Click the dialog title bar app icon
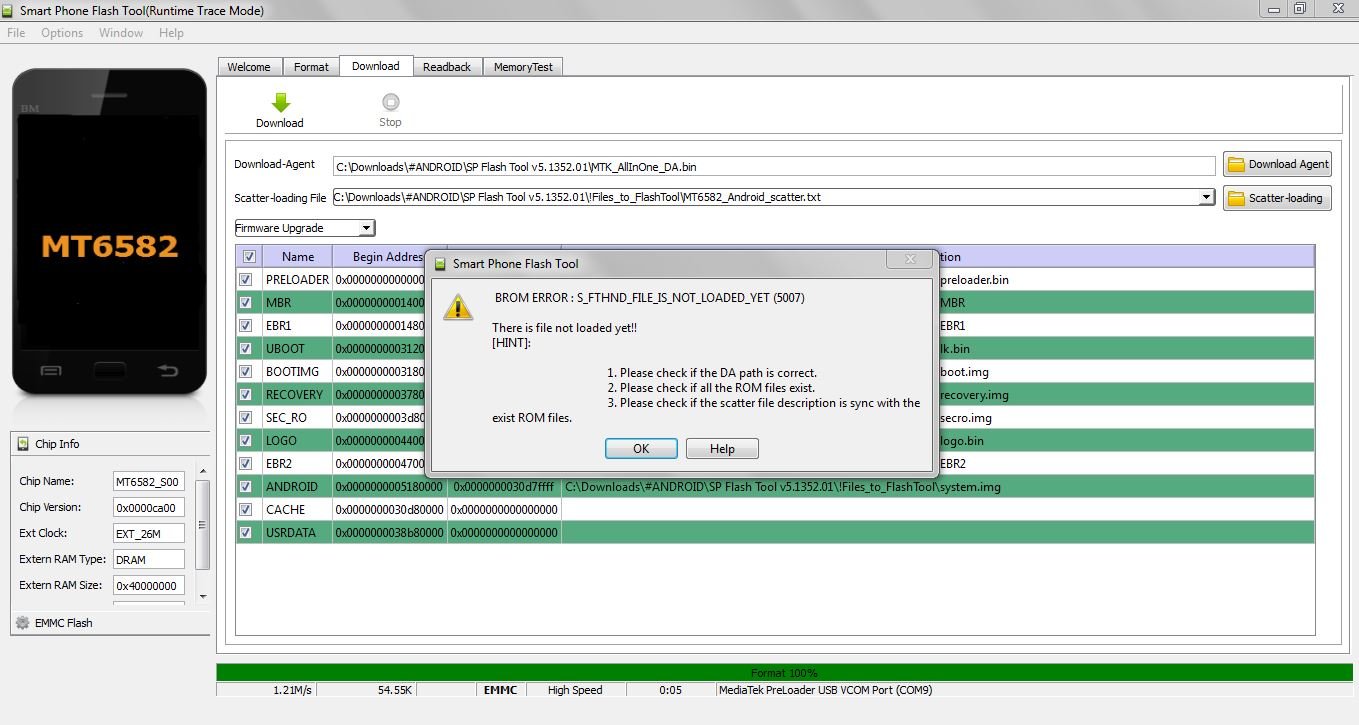Viewport: 1359px width, 725px height. click(x=441, y=264)
